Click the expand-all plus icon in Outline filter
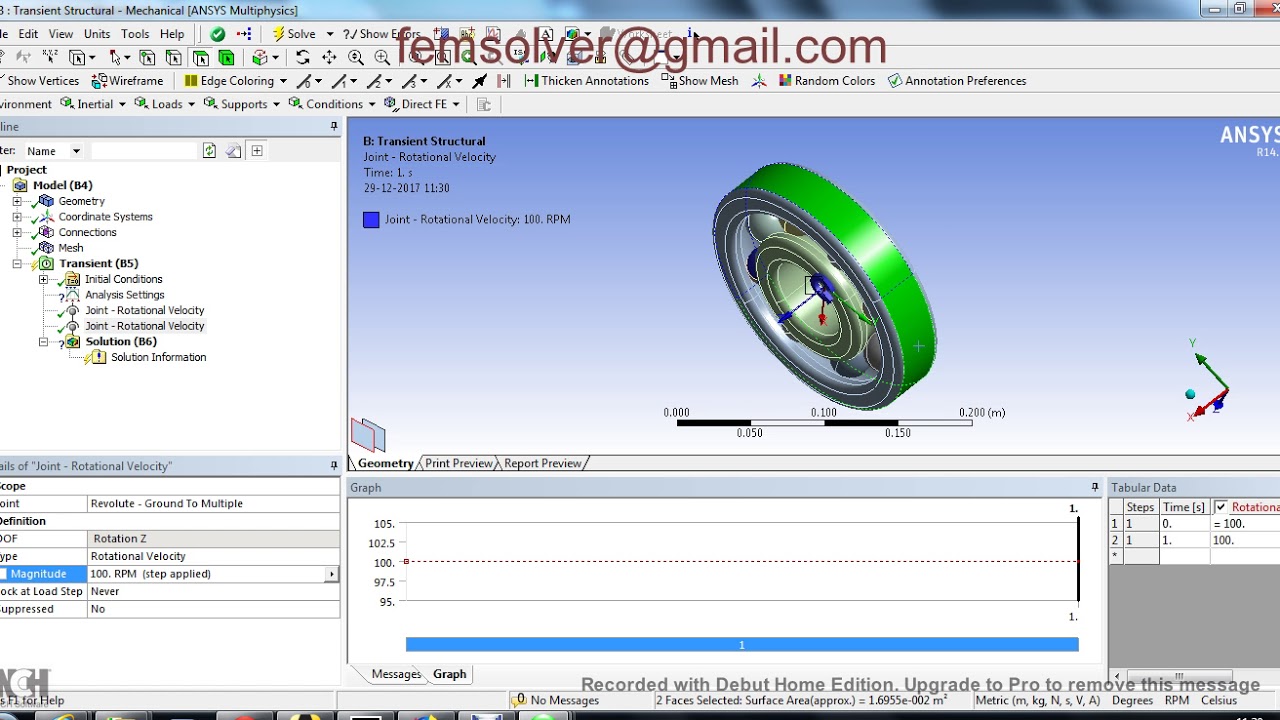The image size is (1280, 720). 257,151
